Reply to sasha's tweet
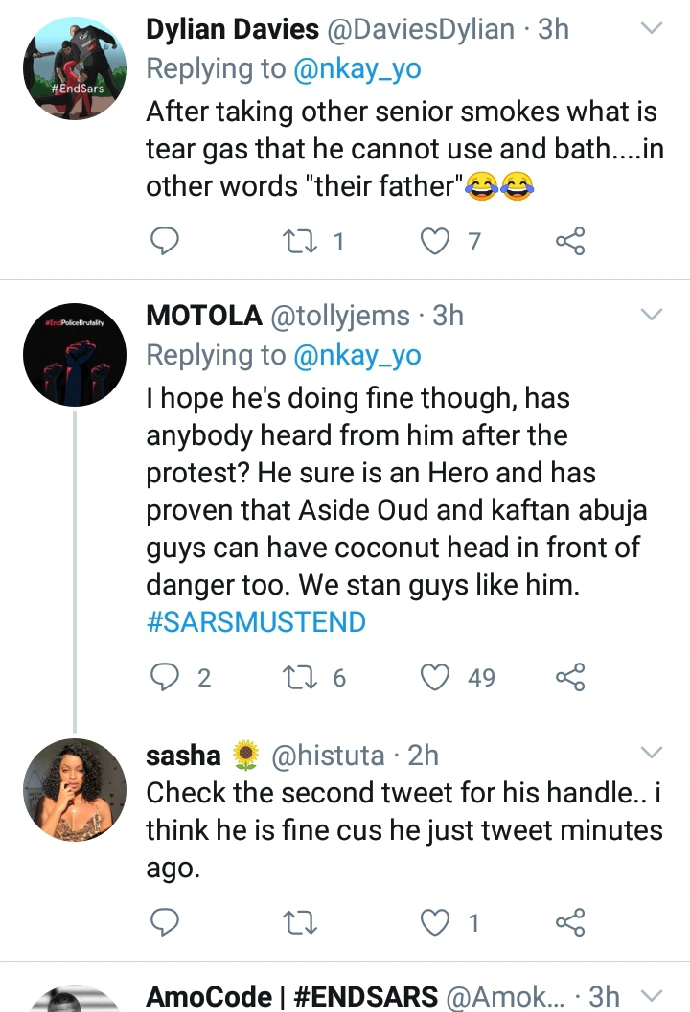The width and height of the screenshot is (690, 1012). [x=165, y=922]
